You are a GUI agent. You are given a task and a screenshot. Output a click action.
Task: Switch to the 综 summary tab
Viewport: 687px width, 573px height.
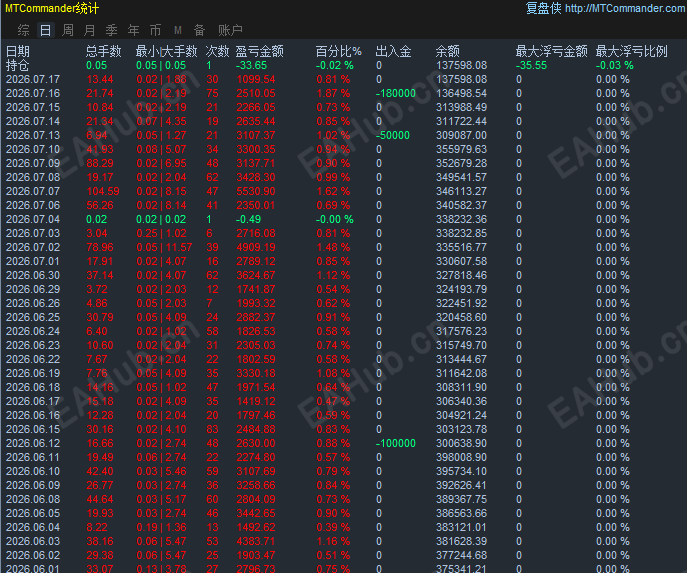(24, 30)
